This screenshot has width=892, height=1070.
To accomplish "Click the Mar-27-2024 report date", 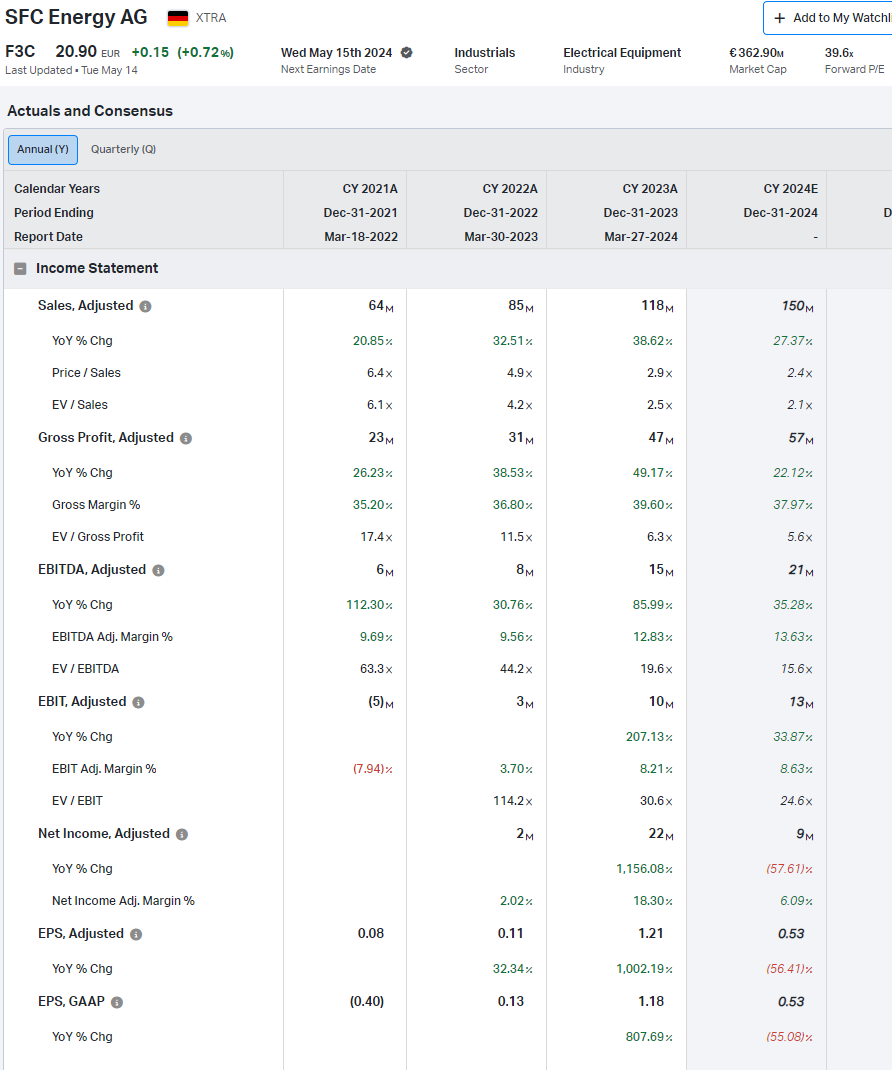I will (x=641, y=237).
